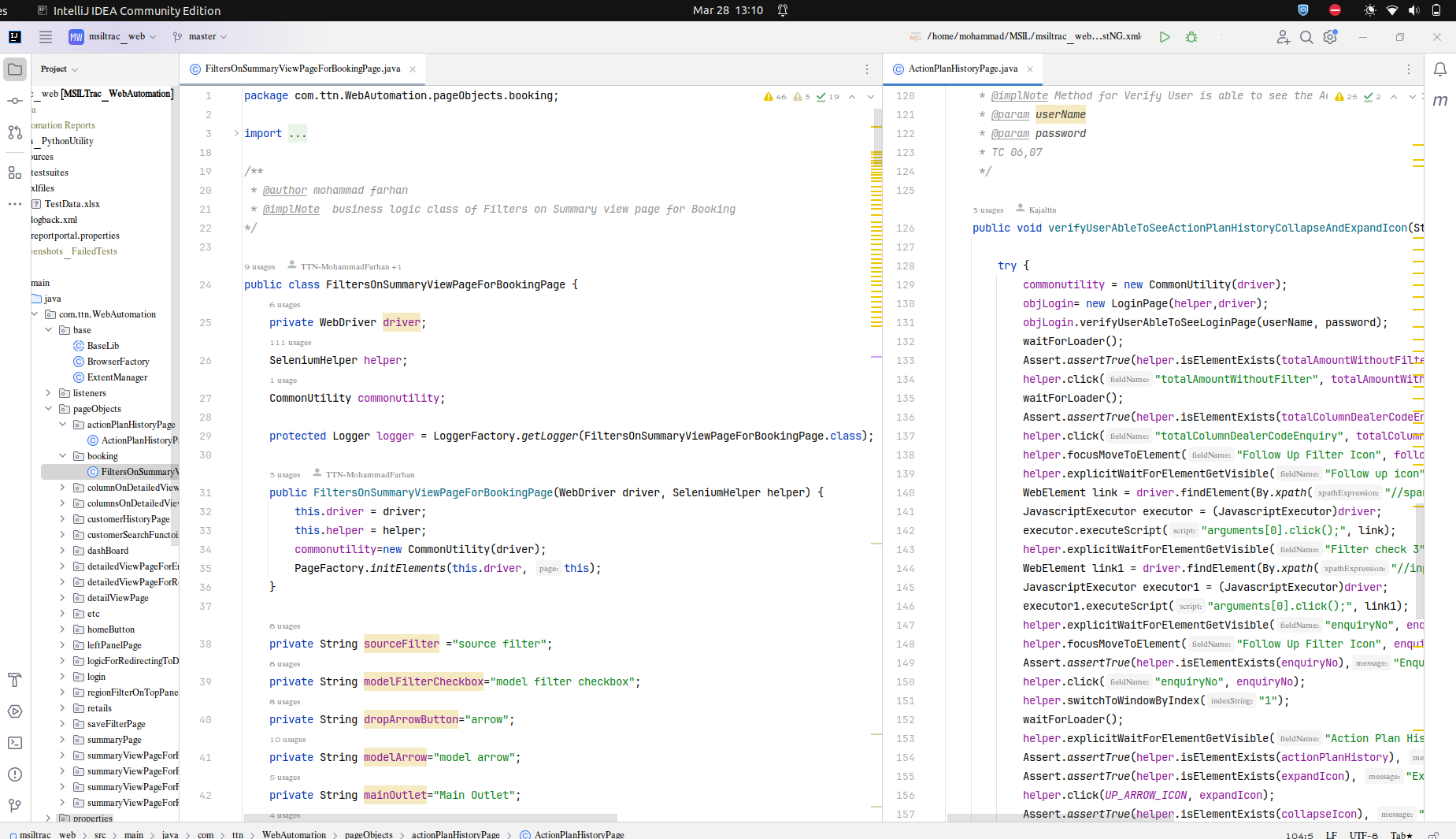Open right editor tab options menu

coord(1409,69)
